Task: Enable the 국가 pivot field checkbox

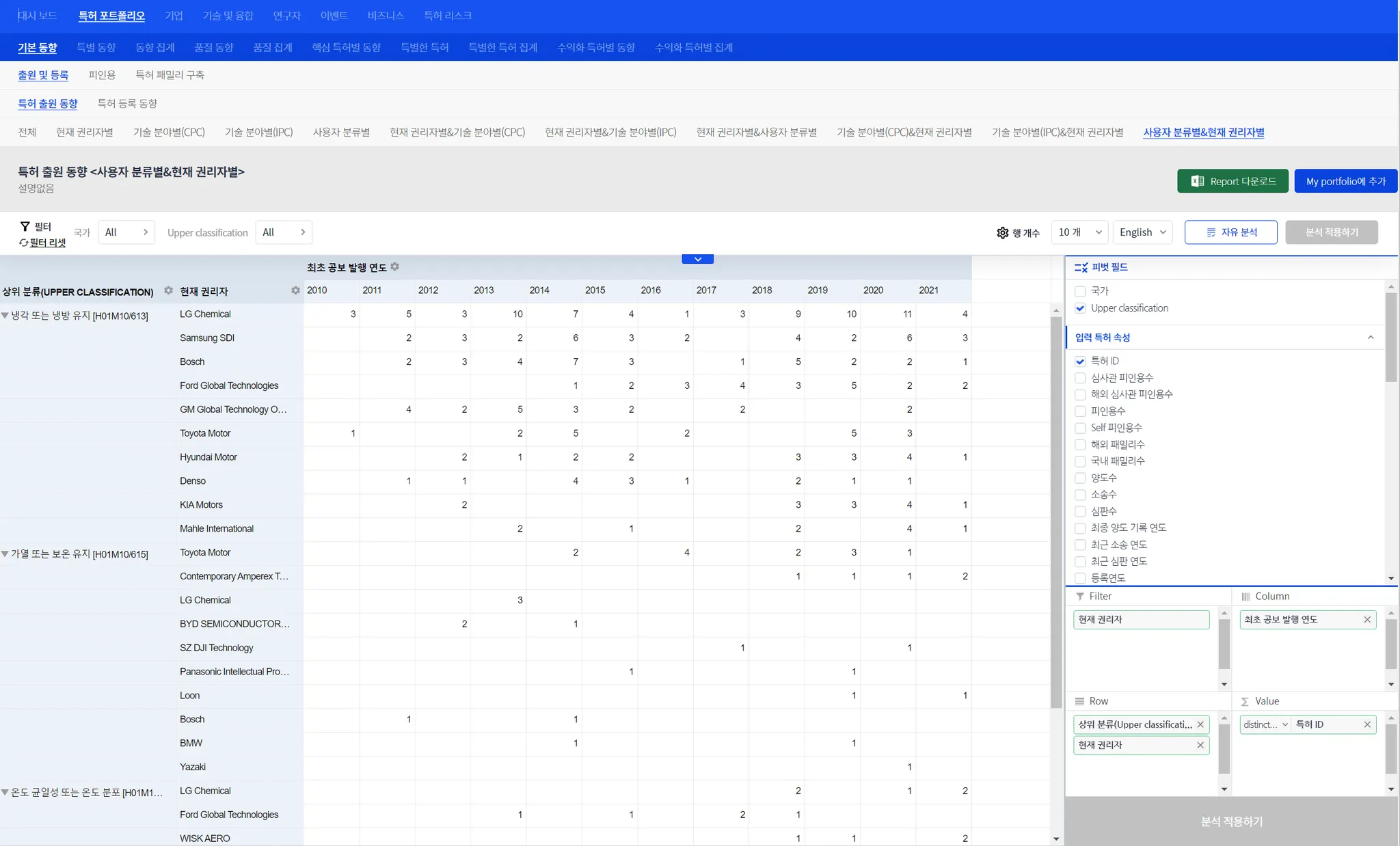Action: pyautogui.click(x=1080, y=292)
